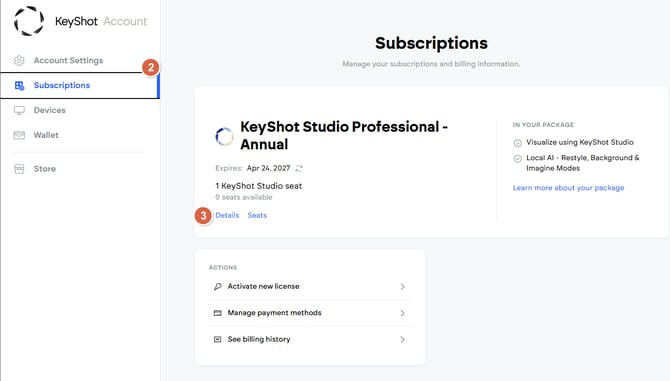The width and height of the screenshot is (670, 381).
Task: Click the checkmark next to Visualize using KeyShot Studio
Action: point(517,143)
